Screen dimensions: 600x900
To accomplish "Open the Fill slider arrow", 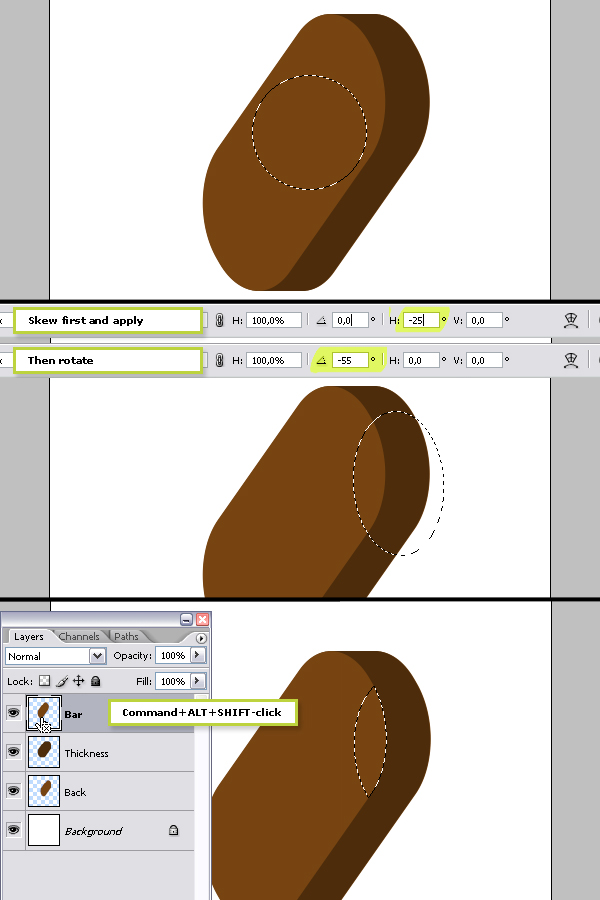I will pos(198,681).
